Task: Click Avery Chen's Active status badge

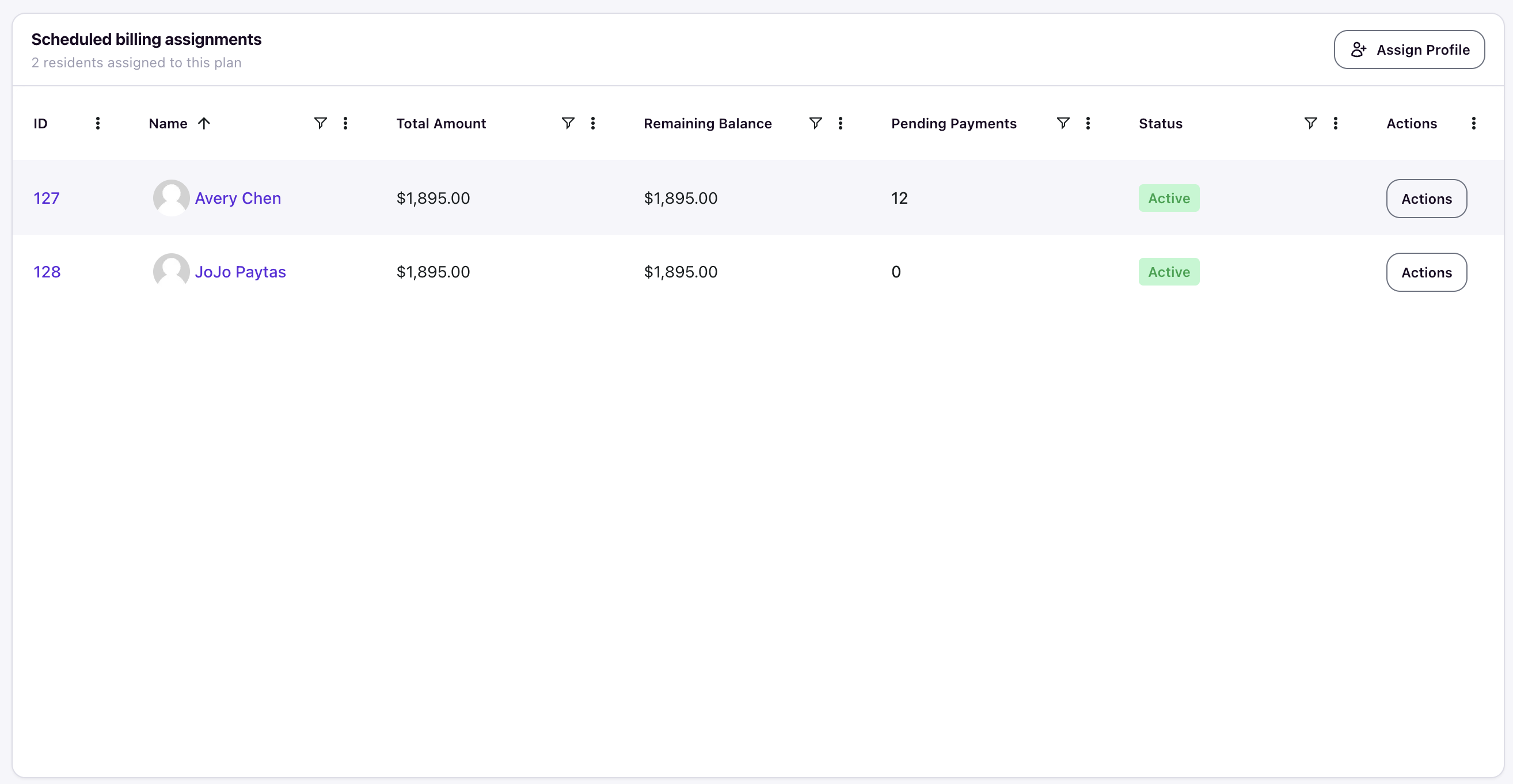Action: [x=1169, y=199]
